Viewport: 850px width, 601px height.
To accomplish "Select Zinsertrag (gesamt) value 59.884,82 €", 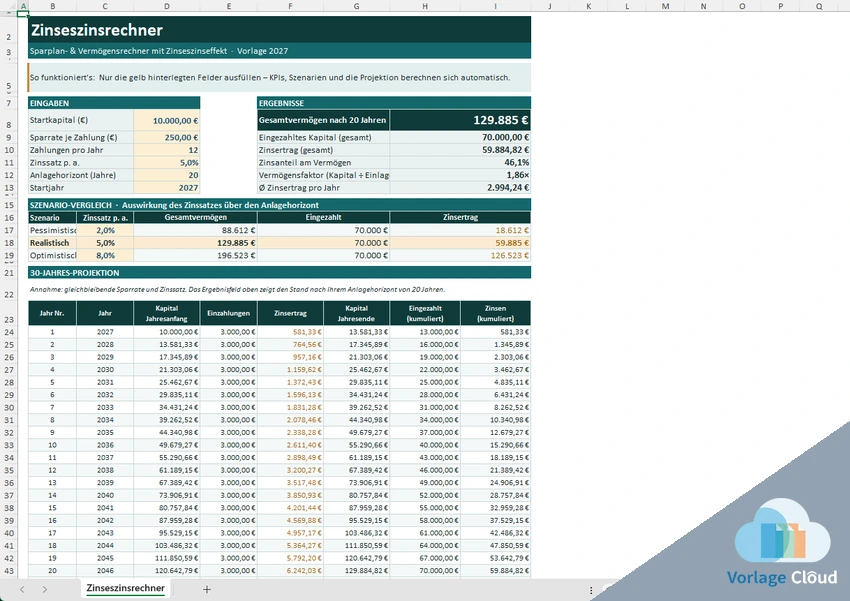I will point(460,150).
